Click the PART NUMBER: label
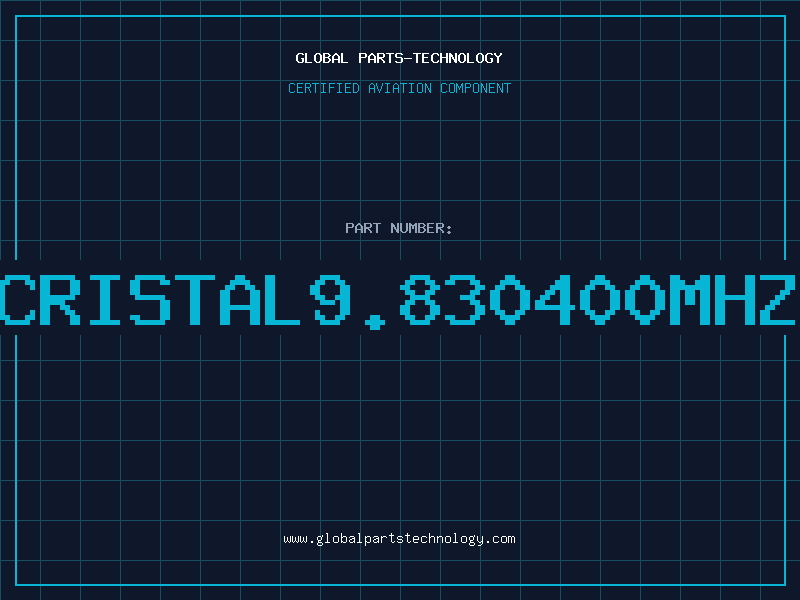800x600 pixels. pyautogui.click(x=399, y=228)
